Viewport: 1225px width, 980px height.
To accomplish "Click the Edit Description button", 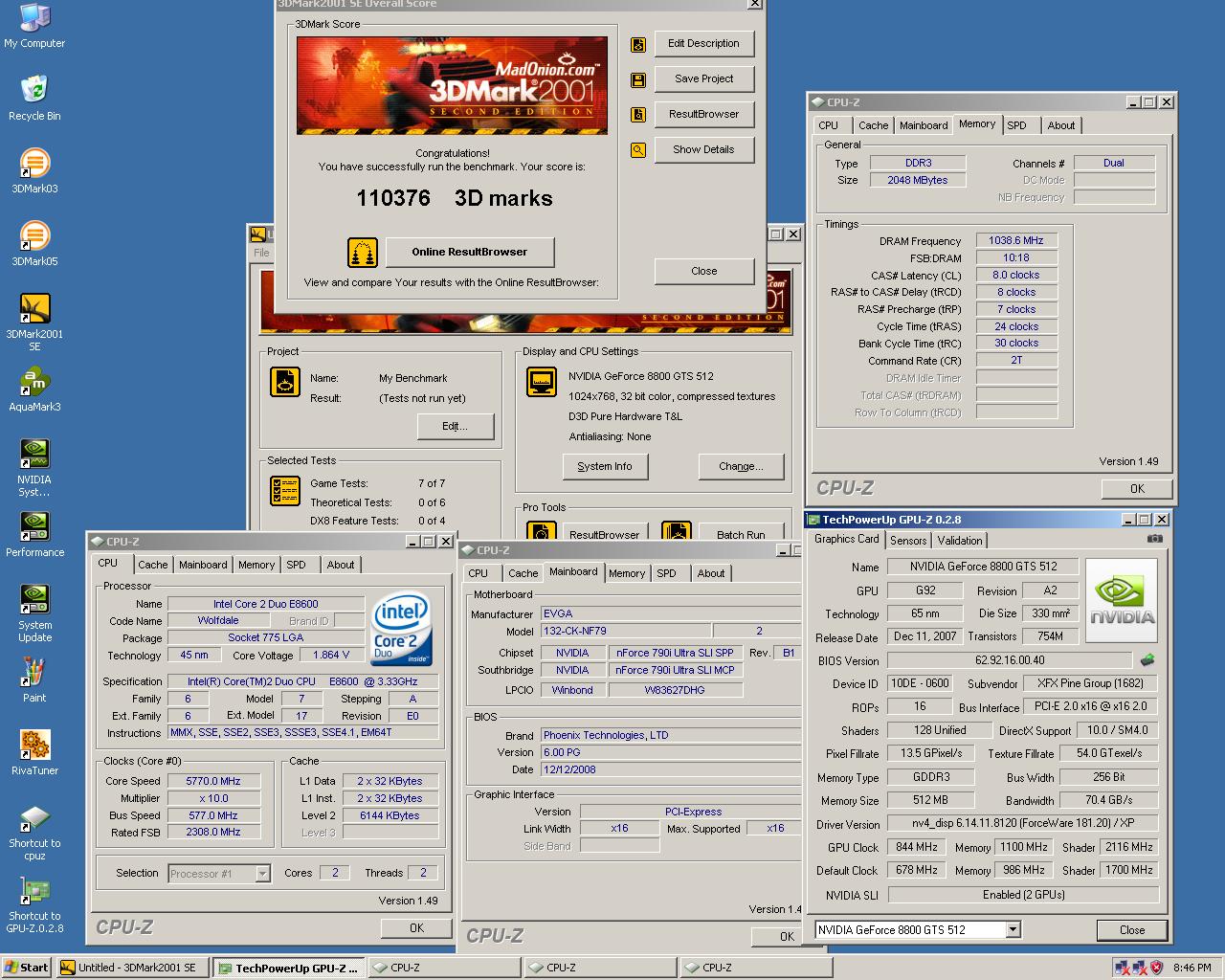I will click(703, 44).
